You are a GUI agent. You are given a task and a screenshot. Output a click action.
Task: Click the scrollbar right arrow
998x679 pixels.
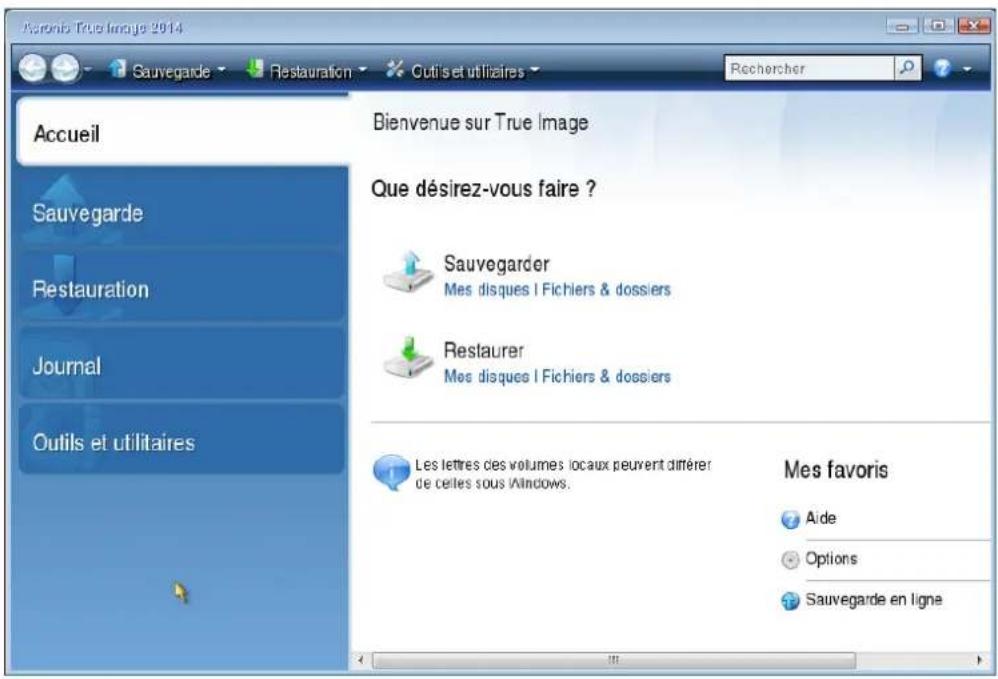pos(979,660)
